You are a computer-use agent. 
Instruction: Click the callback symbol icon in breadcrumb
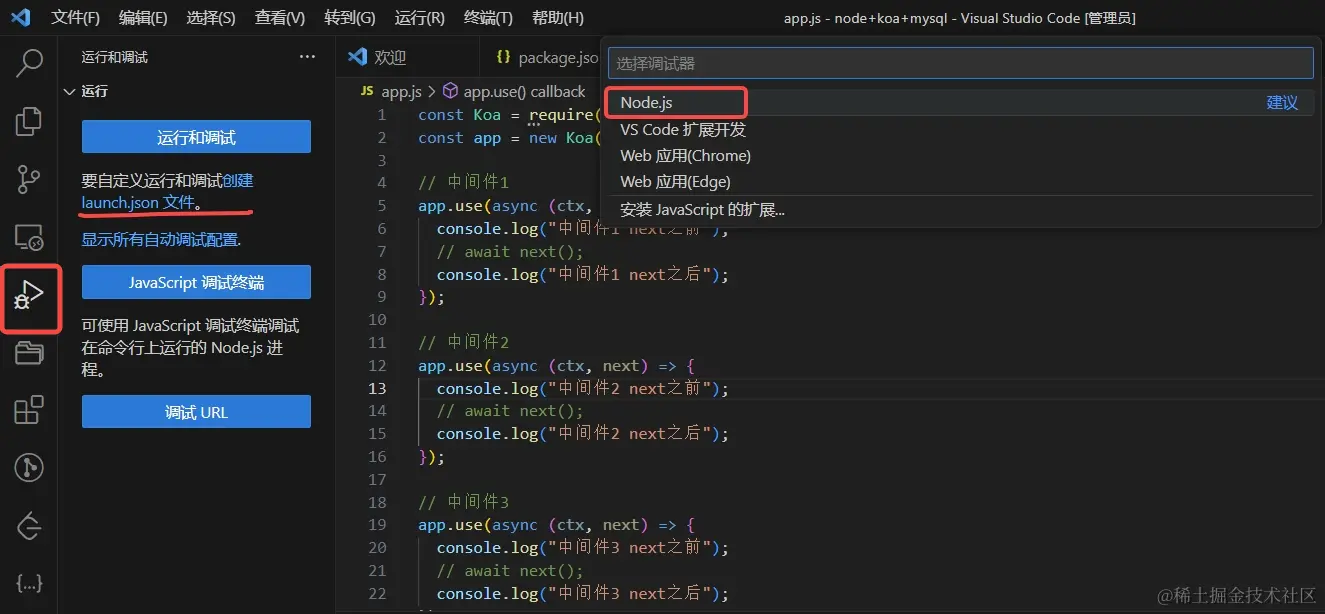449,91
